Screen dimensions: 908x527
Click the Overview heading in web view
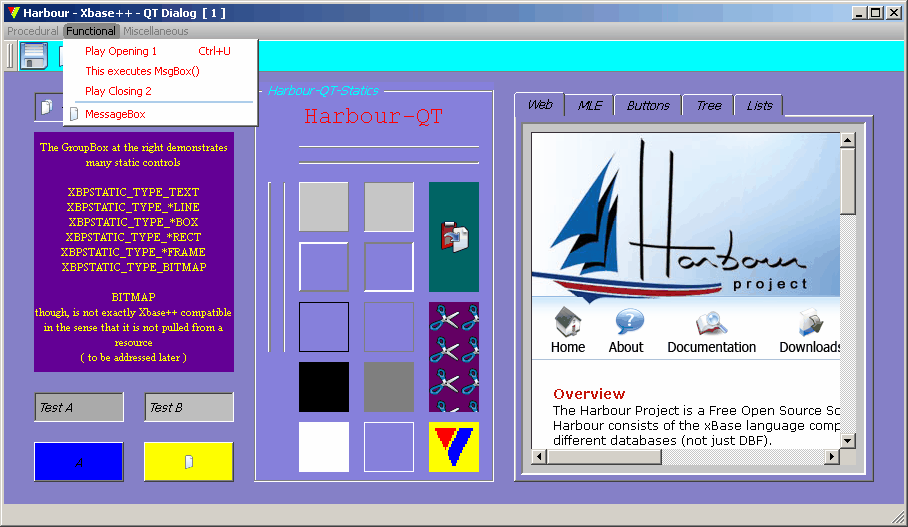[x=589, y=394]
